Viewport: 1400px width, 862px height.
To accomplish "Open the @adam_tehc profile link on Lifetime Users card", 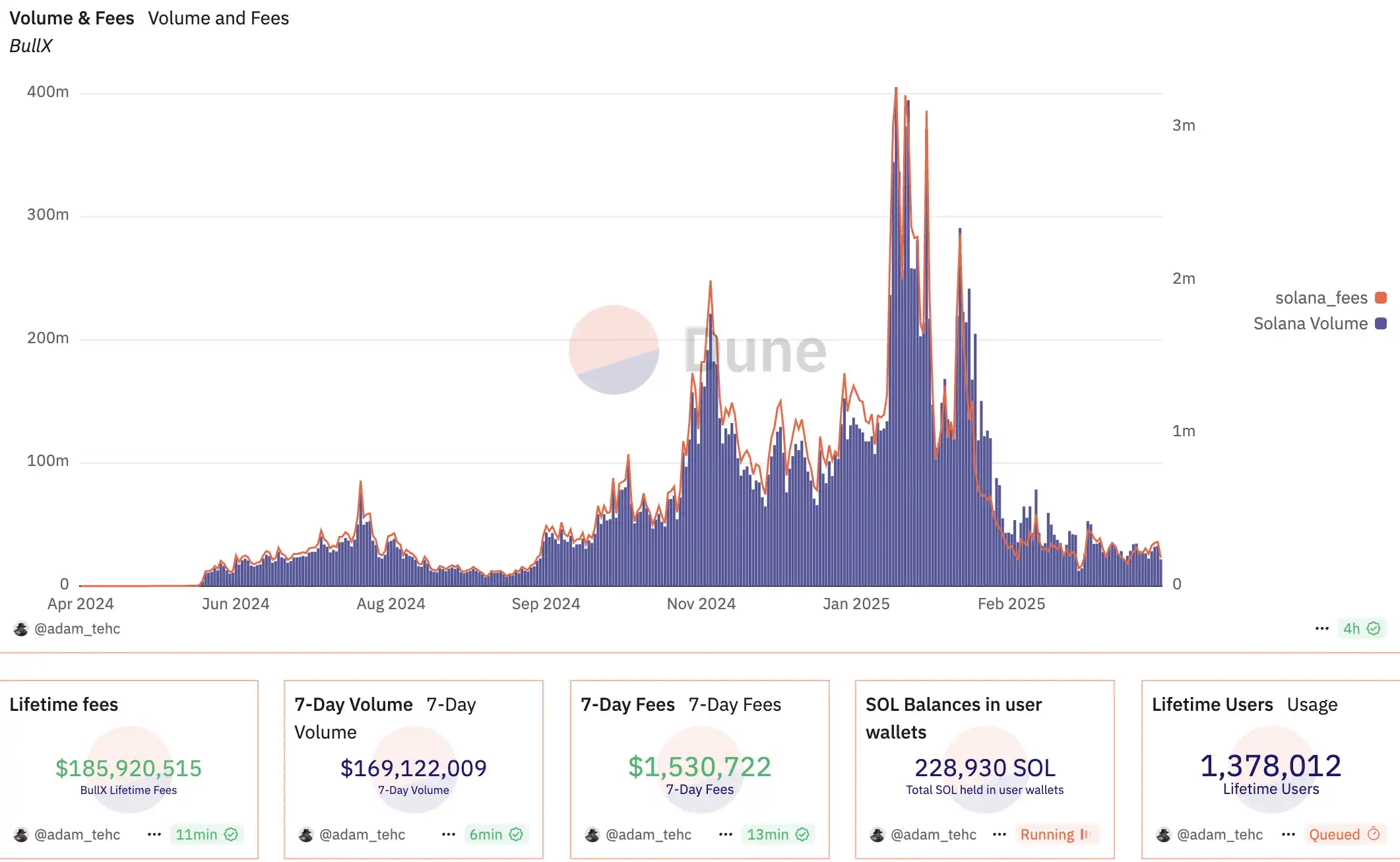I will click(x=1220, y=834).
